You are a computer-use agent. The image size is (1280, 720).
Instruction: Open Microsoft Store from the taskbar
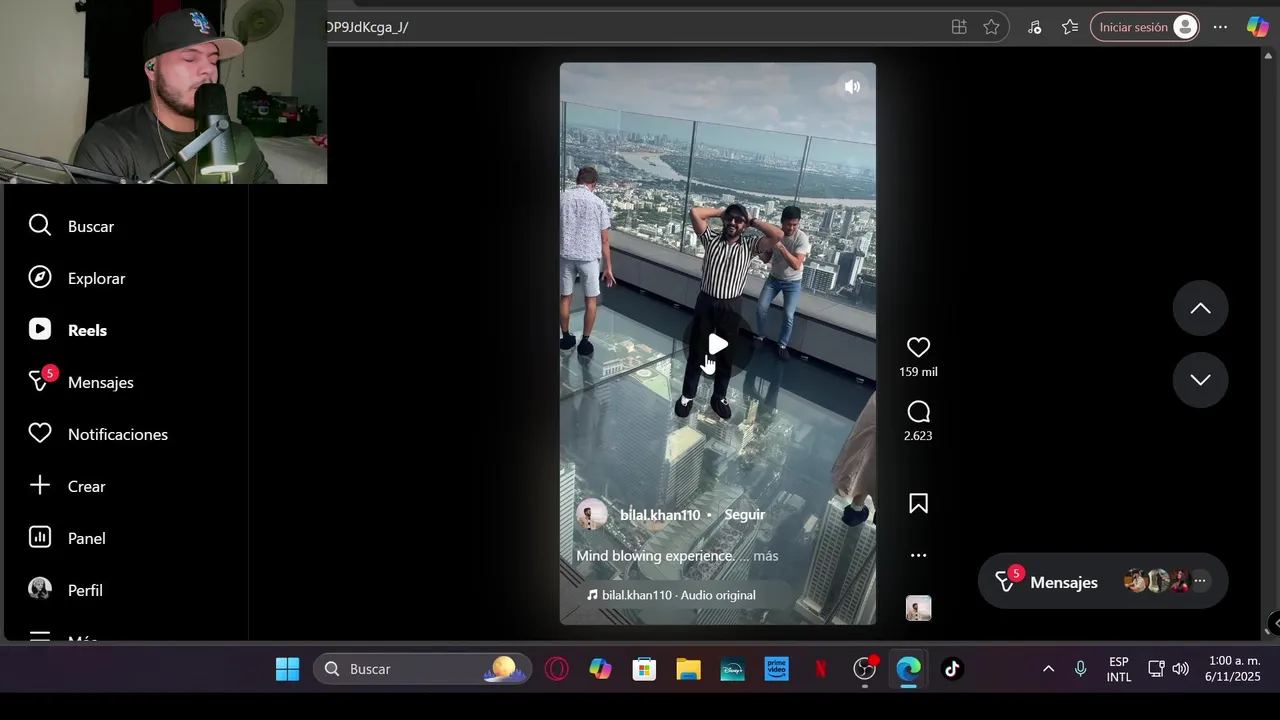644,669
